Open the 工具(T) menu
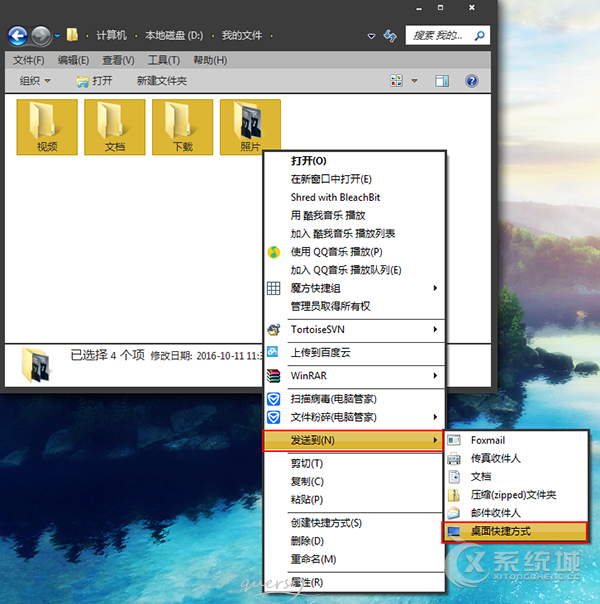The image size is (600, 604). coord(164,60)
